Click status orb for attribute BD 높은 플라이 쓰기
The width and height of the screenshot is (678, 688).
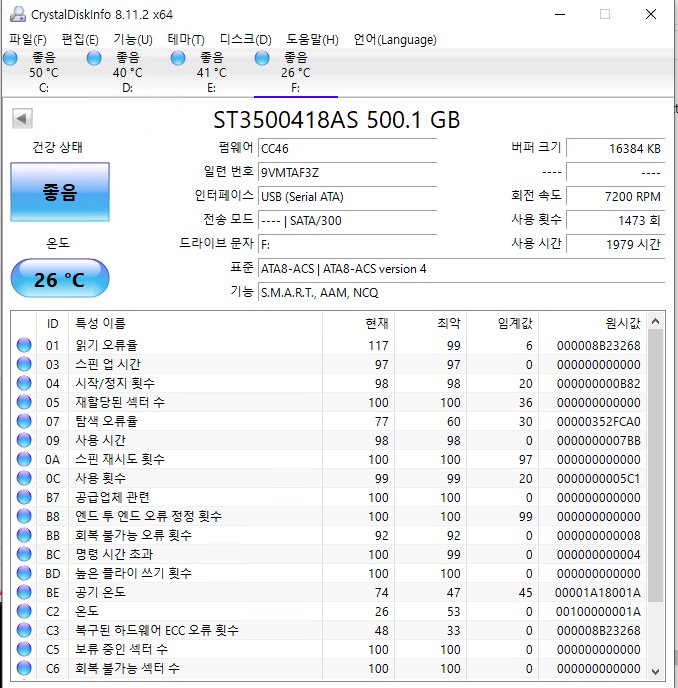click(x=24, y=573)
